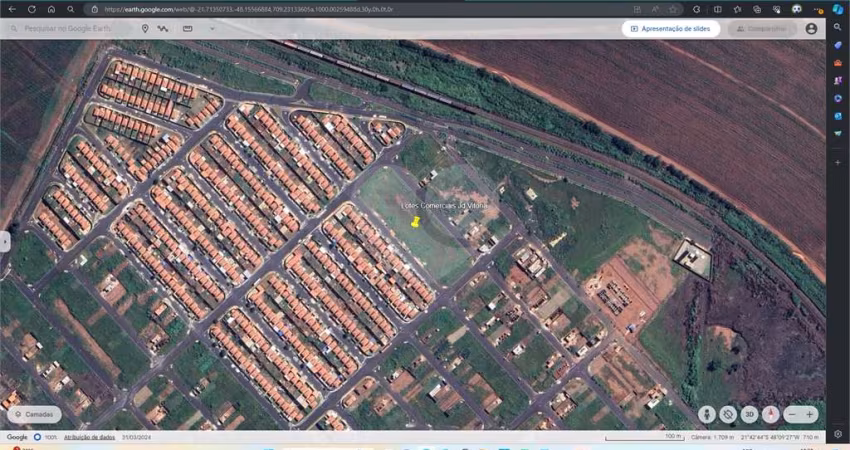Expand the toolbar dropdown arrow beside ruler
The width and height of the screenshot is (850, 450).
click(212, 28)
